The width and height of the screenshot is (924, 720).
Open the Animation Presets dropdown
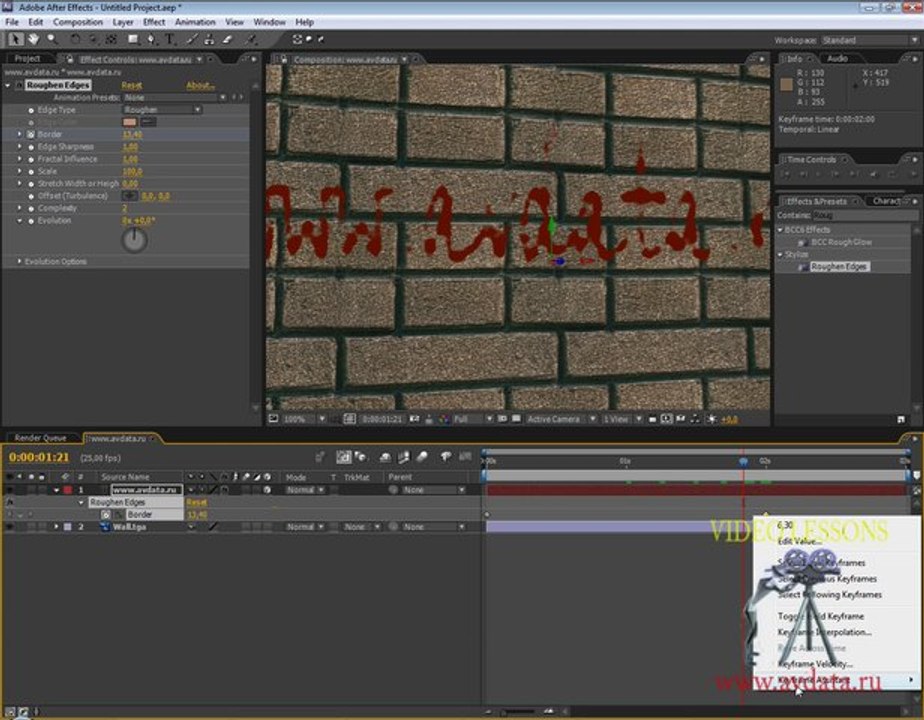coord(174,97)
